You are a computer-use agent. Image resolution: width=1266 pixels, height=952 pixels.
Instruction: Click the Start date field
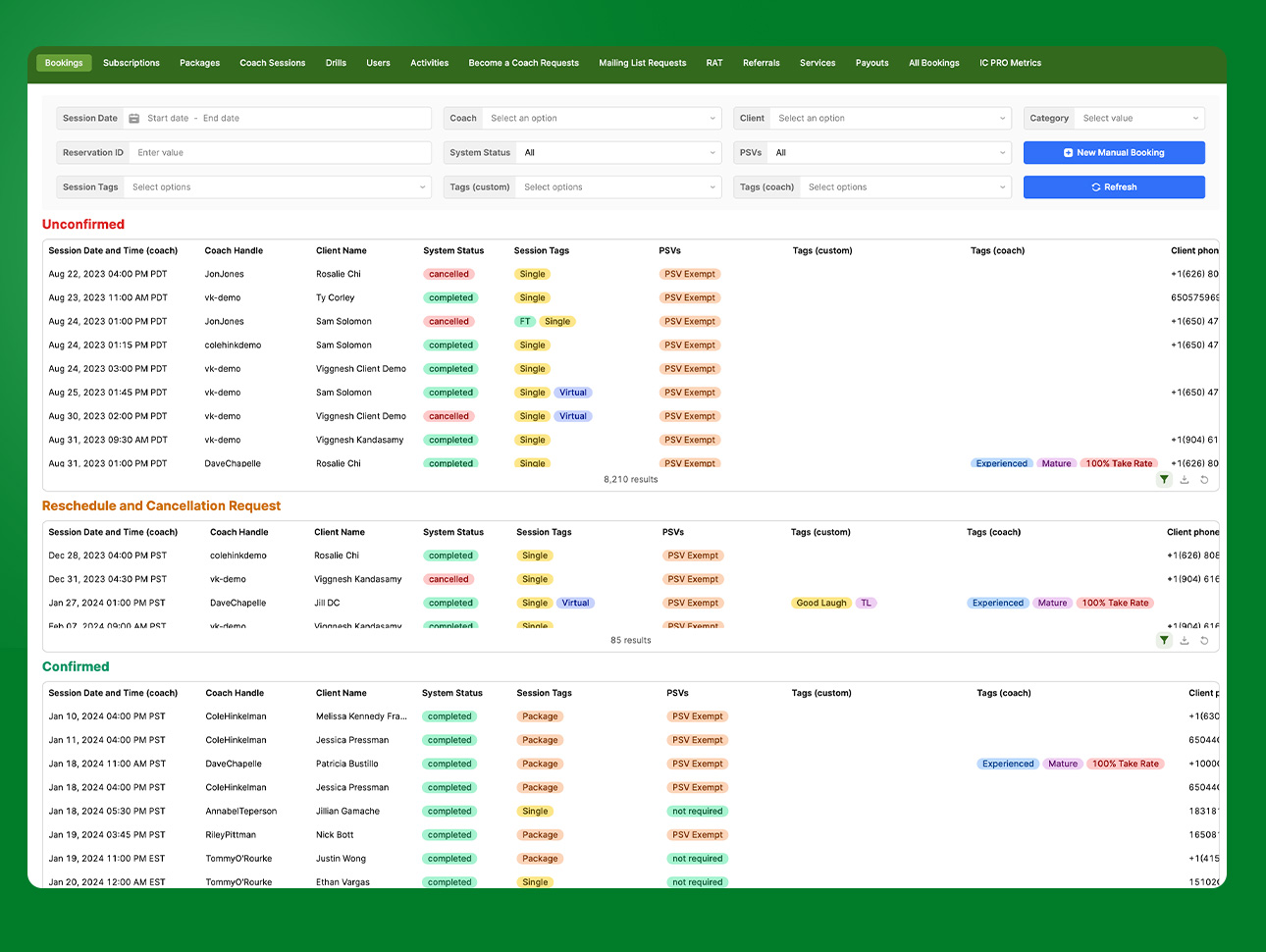(168, 119)
